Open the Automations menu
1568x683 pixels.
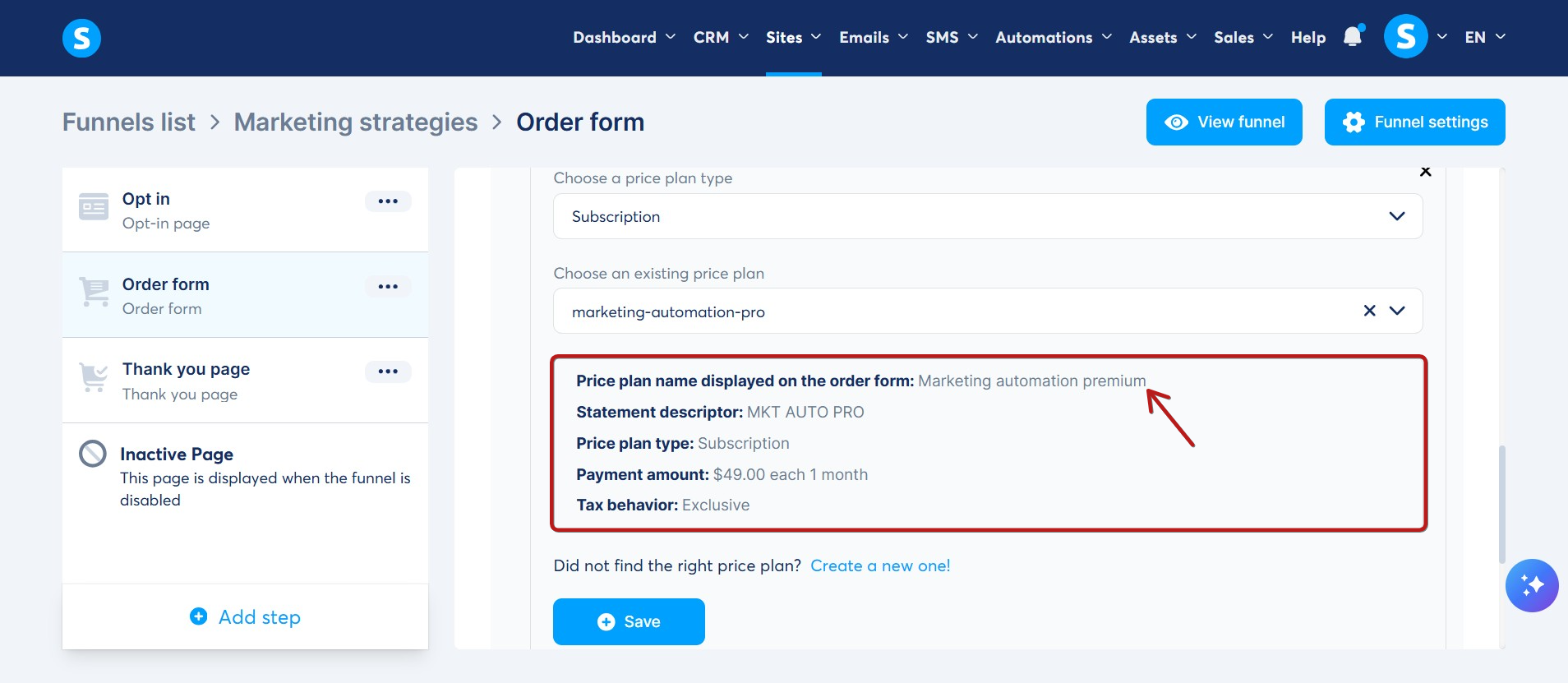[x=1053, y=37]
